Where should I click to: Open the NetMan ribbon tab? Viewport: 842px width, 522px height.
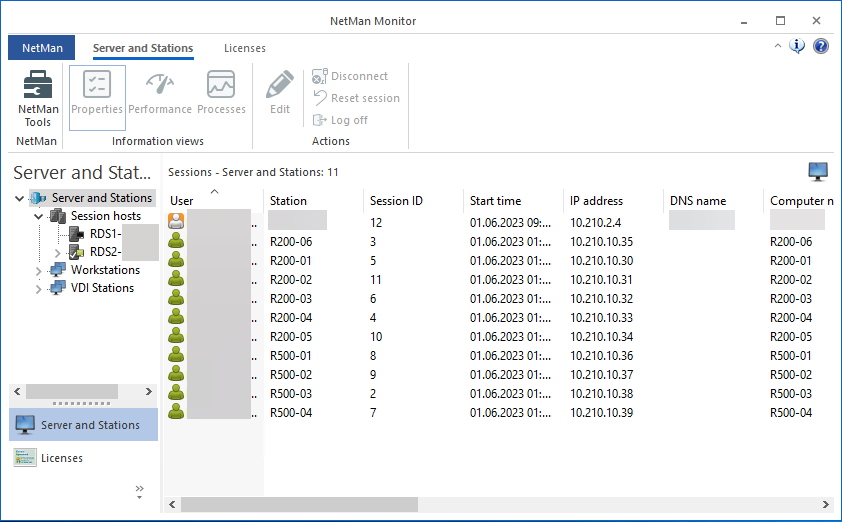42,48
